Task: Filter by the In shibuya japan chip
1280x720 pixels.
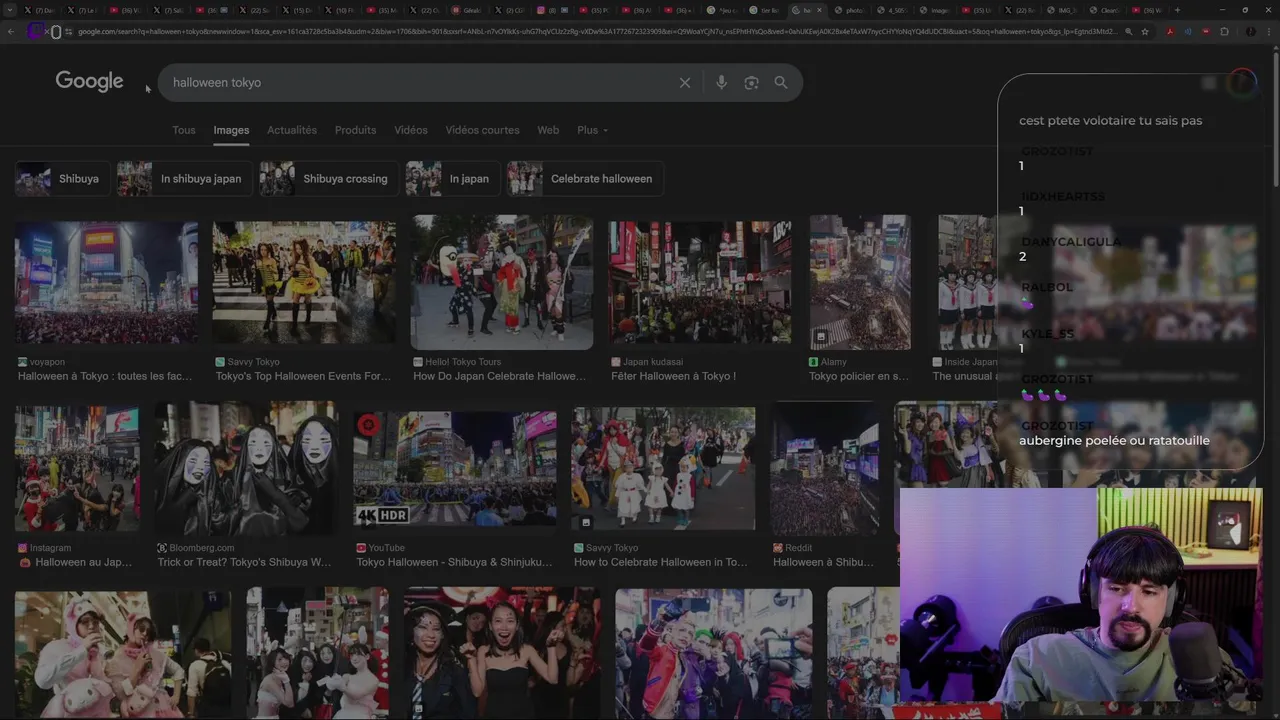Action: pyautogui.click(x=184, y=179)
